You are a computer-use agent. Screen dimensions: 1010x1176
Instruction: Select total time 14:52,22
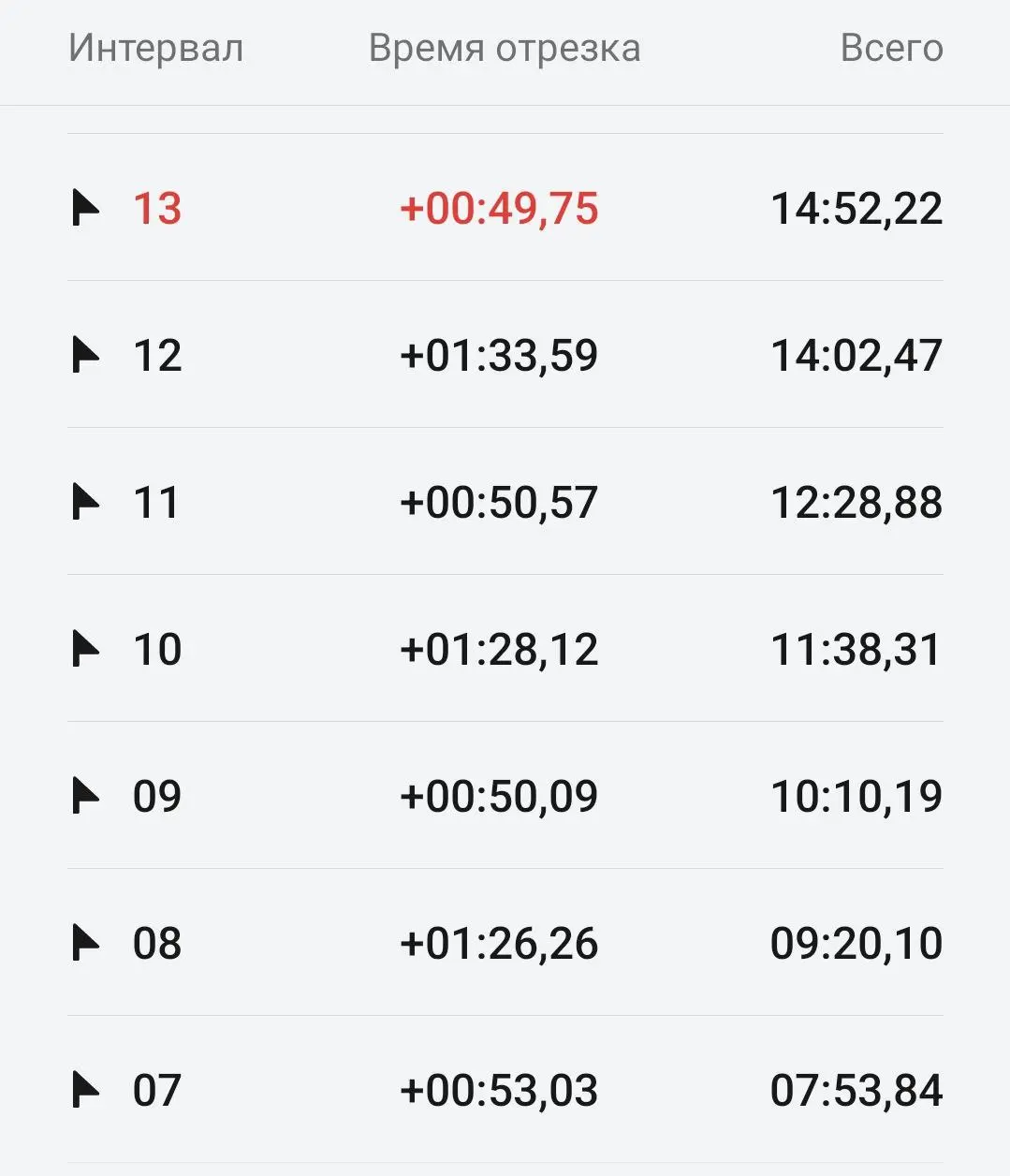click(x=856, y=208)
